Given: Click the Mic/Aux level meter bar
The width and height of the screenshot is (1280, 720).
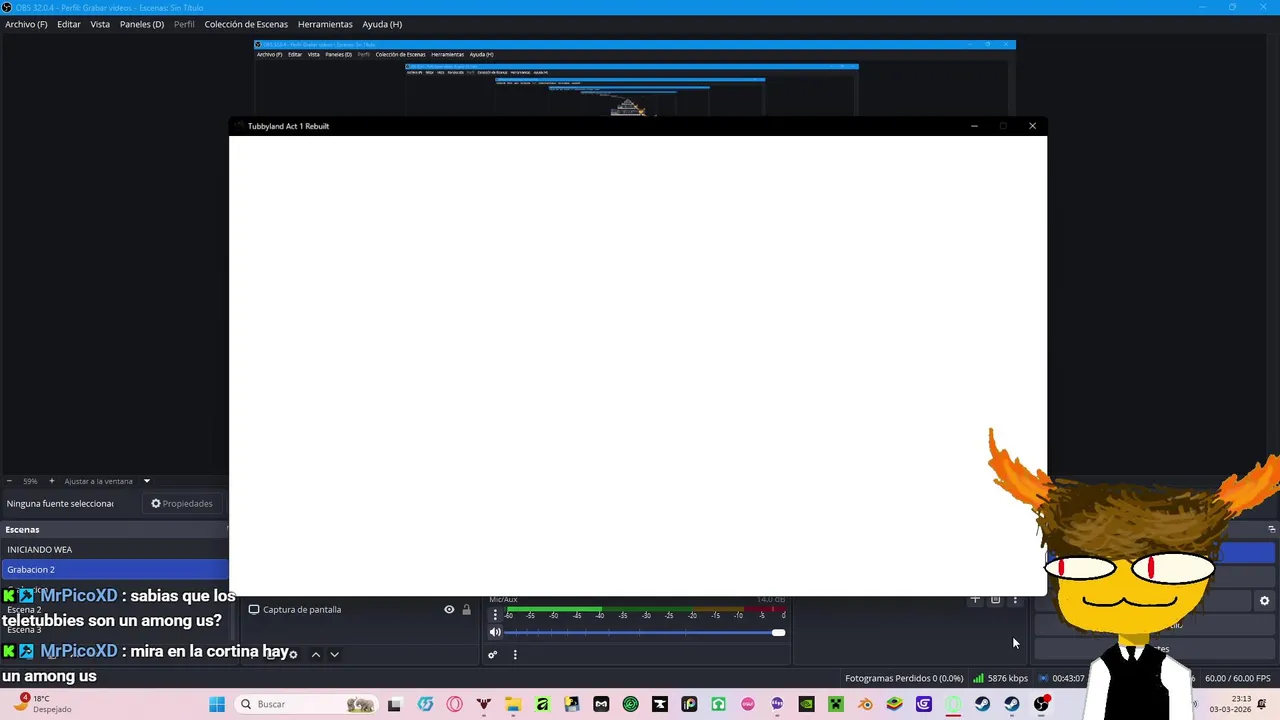Looking at the screenshot, I should point(645,608).
